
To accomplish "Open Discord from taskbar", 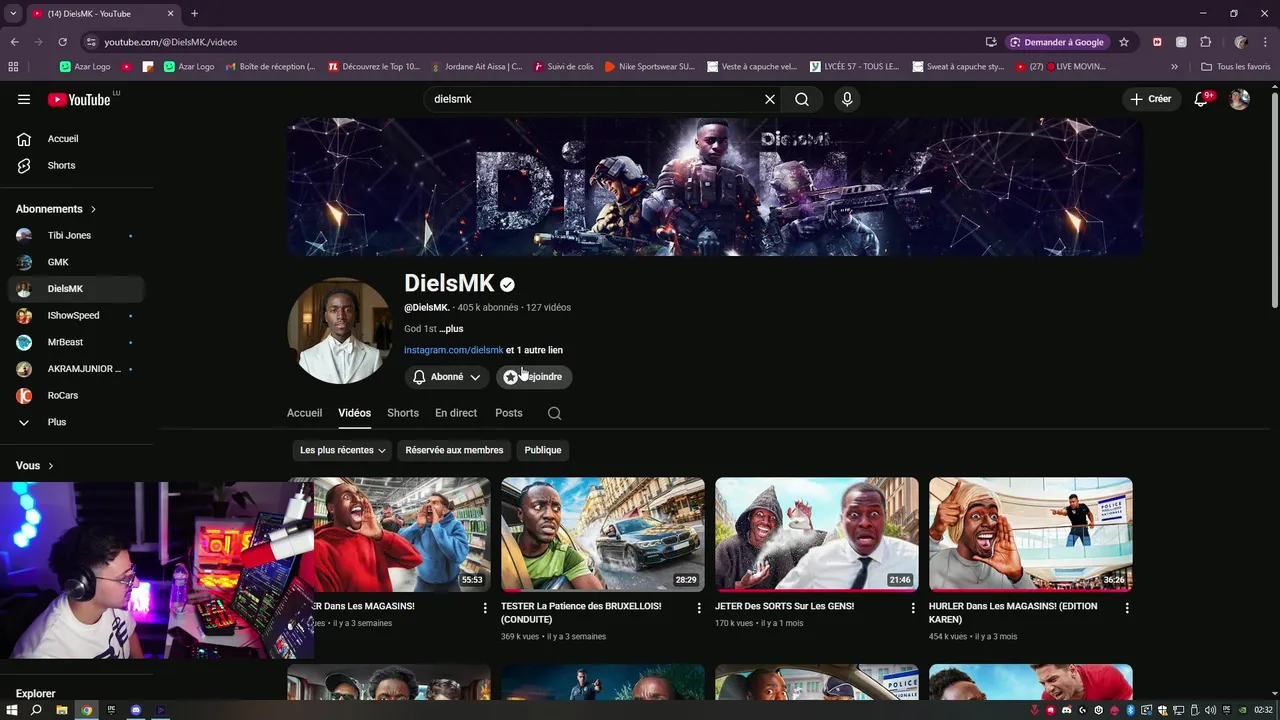I will pyautogui.click(x=136, y=710).
